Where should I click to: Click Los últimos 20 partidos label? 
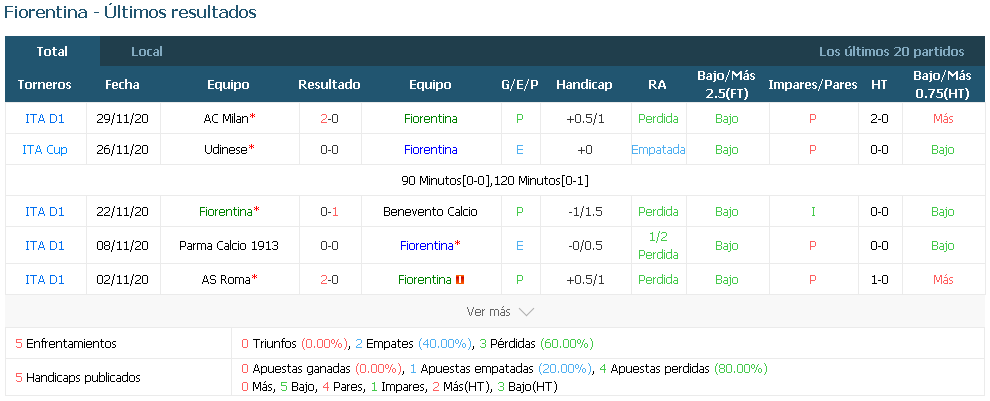point(892,52)
